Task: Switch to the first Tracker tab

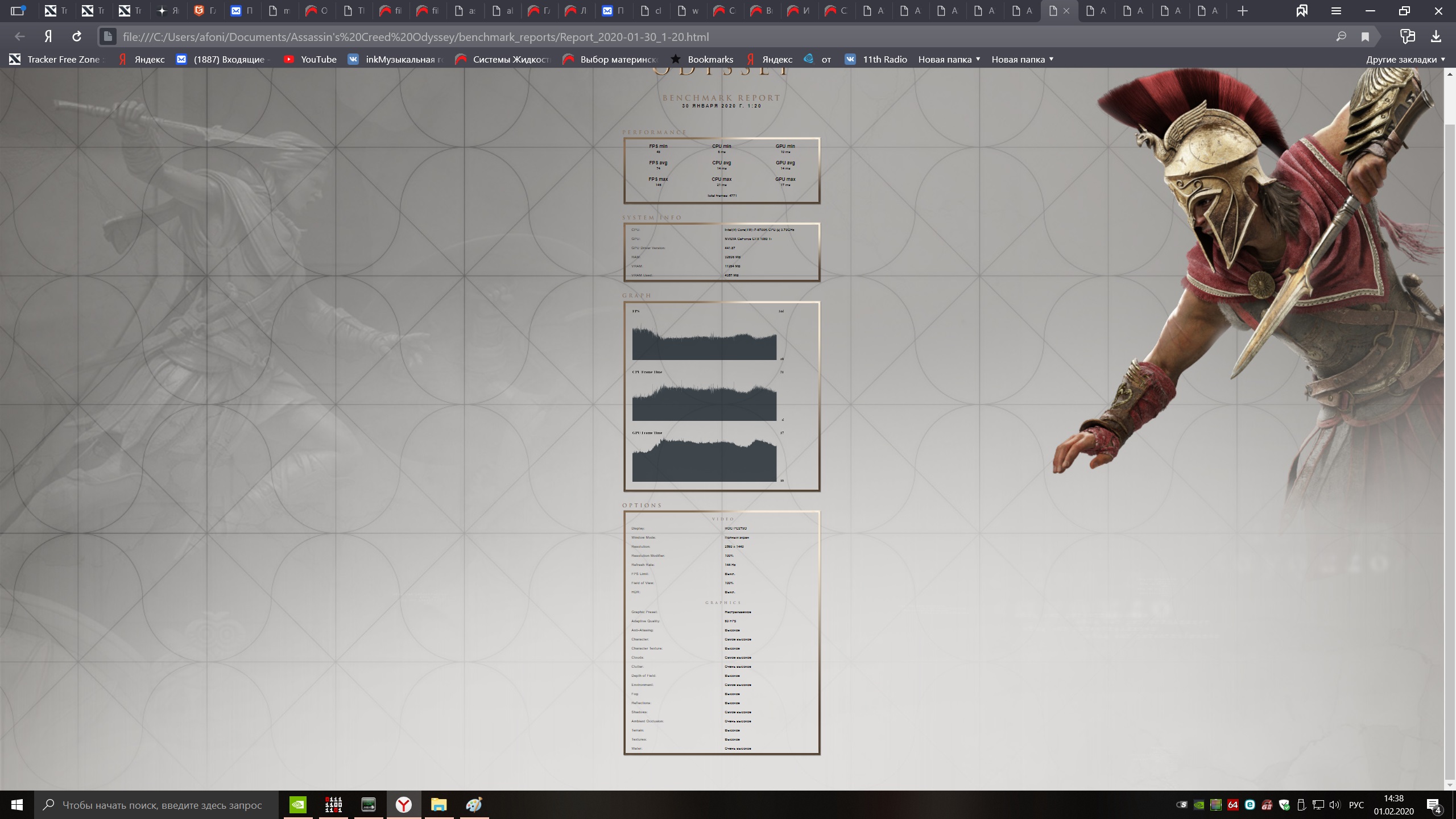Action: coord(56,11)
